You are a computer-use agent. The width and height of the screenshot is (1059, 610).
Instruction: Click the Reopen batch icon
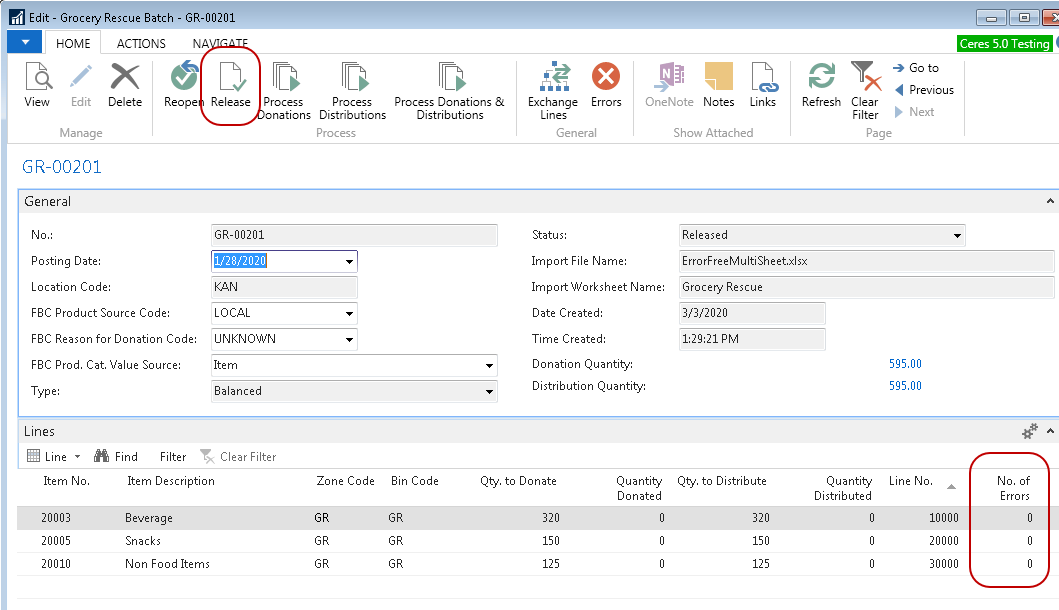pyautogui.click(x=183, y=84)
